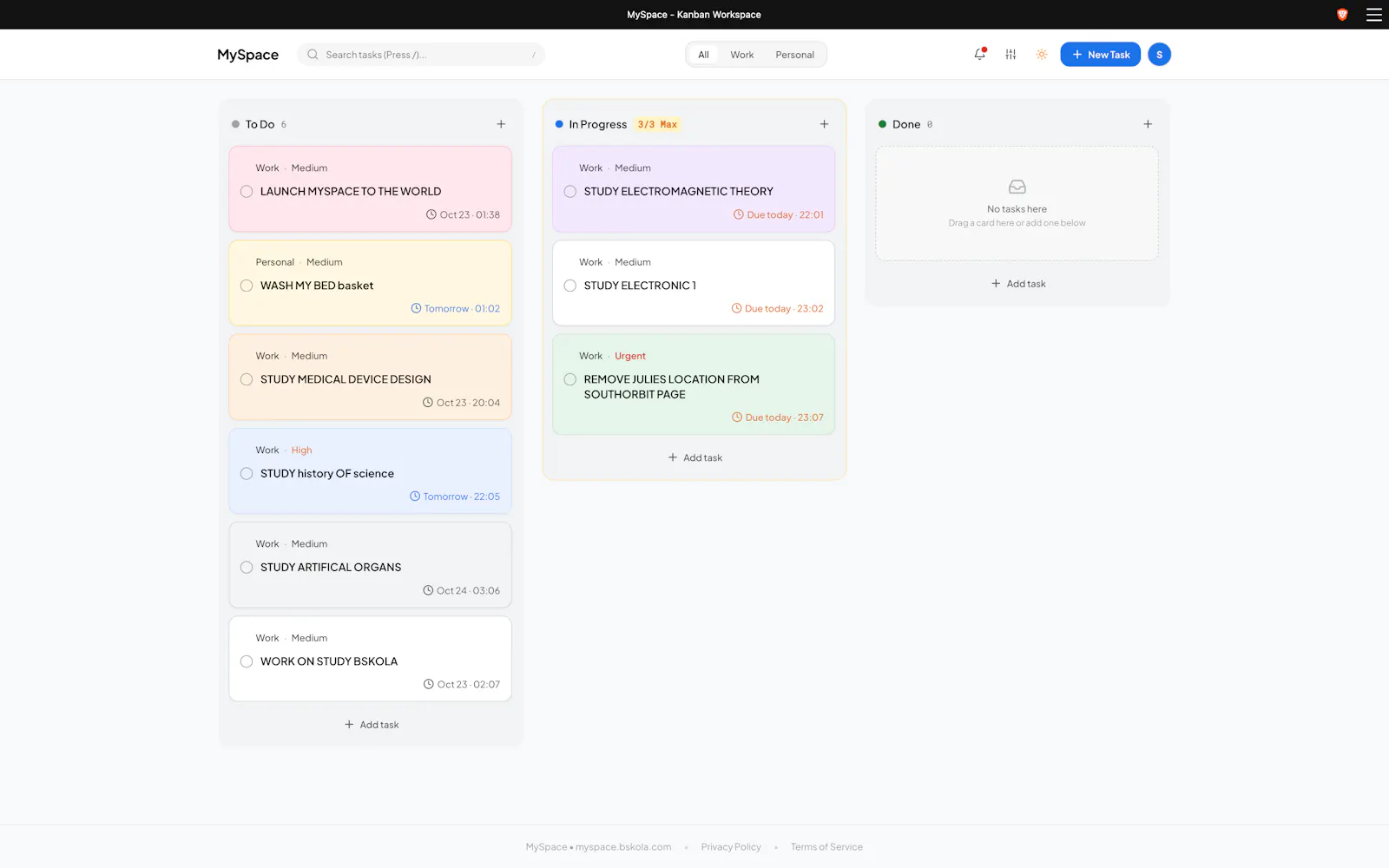Open the STUDY ARTIFICAL ORGANS card

[370, 565]
